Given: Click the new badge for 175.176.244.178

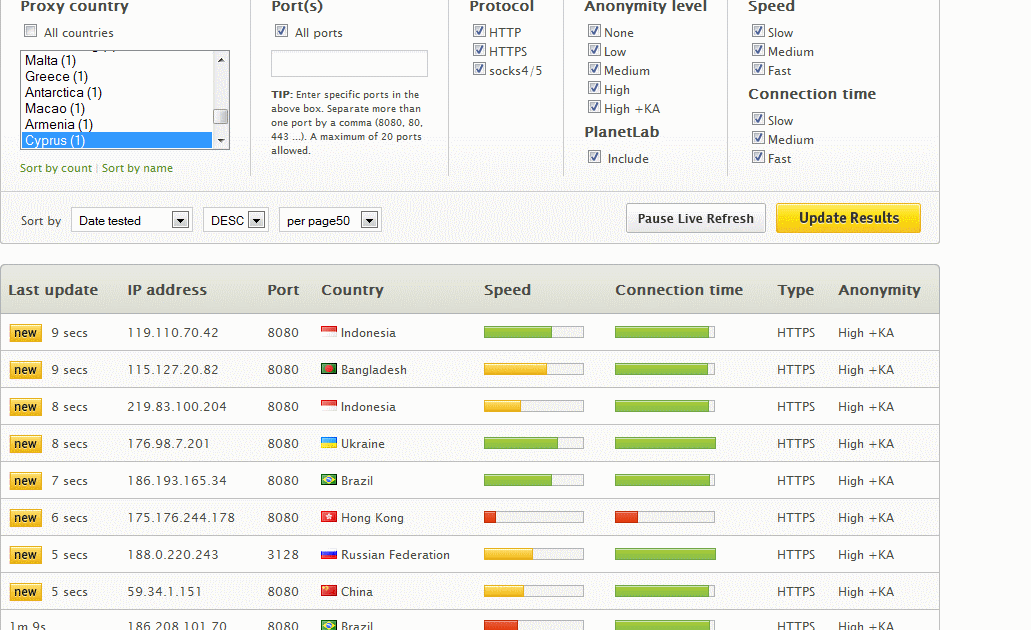Looking at the screenshot, I should tap(26, 518).
